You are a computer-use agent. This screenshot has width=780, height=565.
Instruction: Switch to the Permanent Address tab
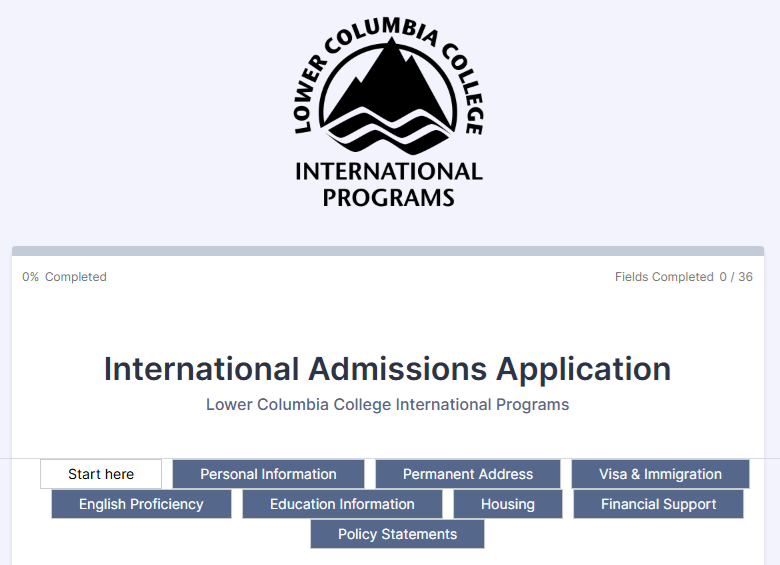tap(468, 474)
